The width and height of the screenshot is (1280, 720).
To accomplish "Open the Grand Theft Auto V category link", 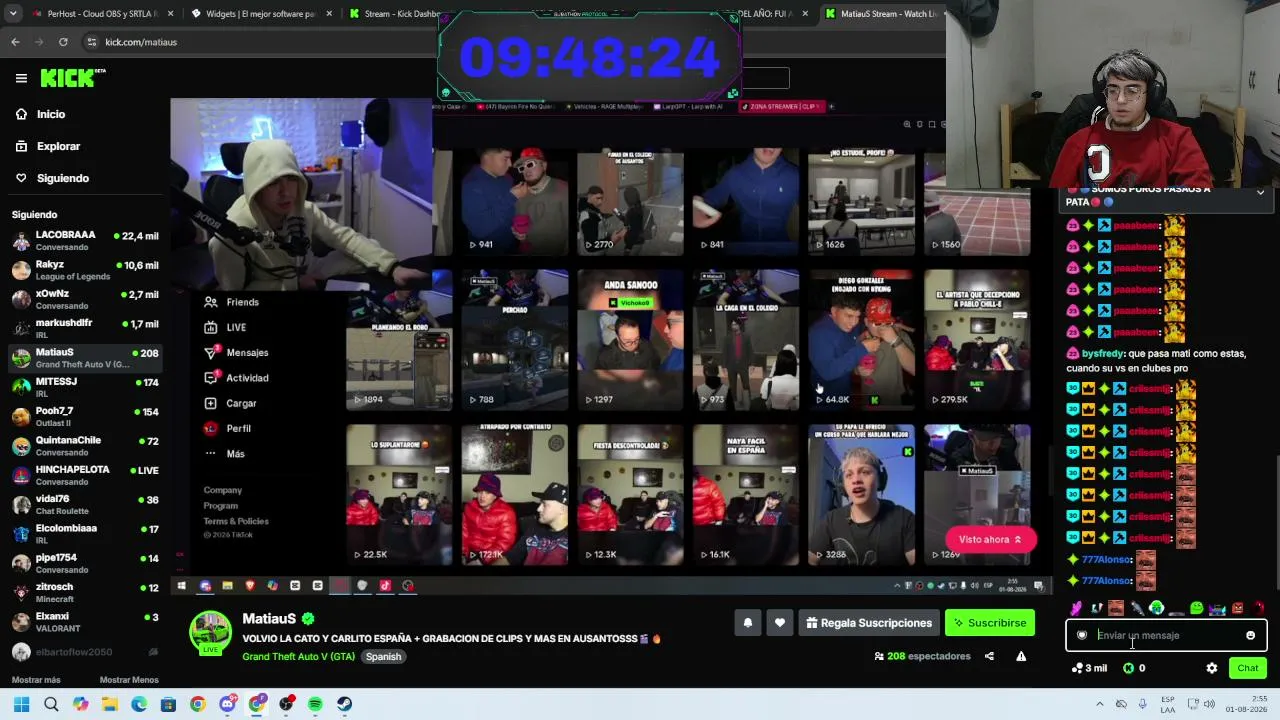I will tap(298, 657).
